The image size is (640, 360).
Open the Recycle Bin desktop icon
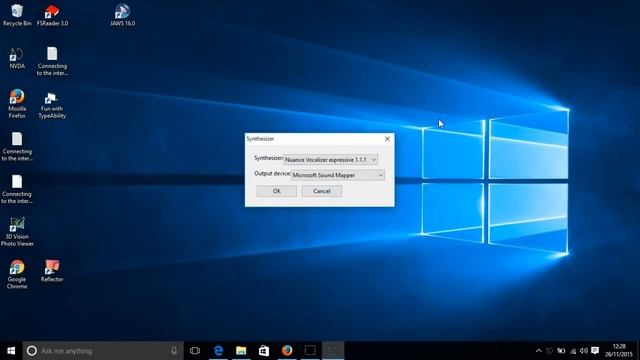click(17, 15)
